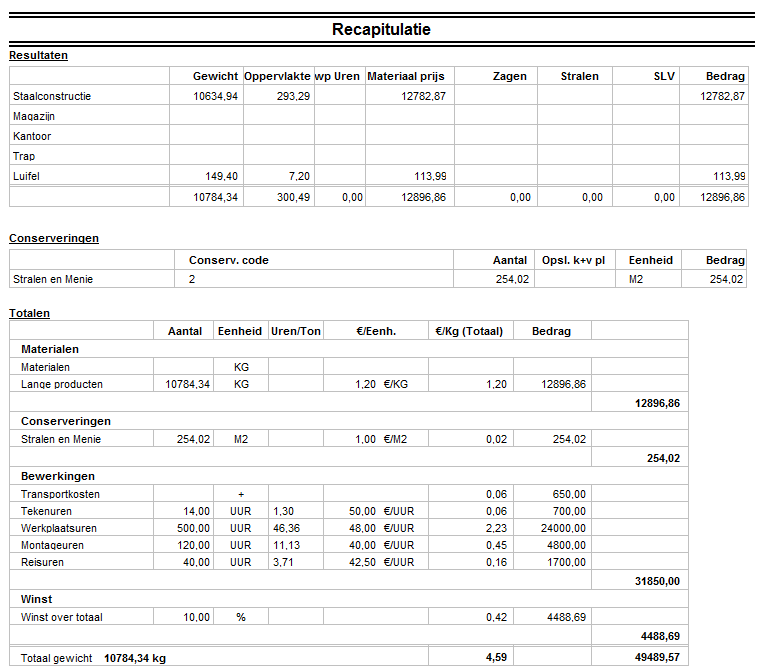Screen dimensions: 762x668
Task: Click the Reisuren €/Kg value 0,16
Action: [x=496, y=562]
